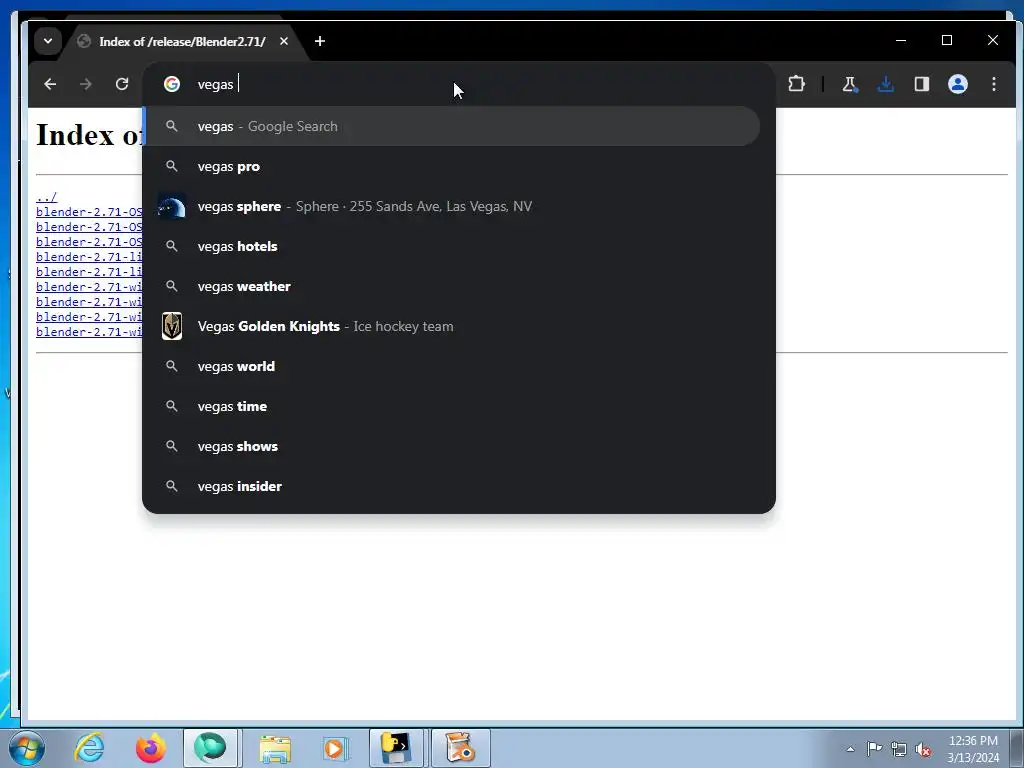This screenshot has height=768, width=1024.
Task: Click the Action Center flag icon
Action: tap(874, 748)
